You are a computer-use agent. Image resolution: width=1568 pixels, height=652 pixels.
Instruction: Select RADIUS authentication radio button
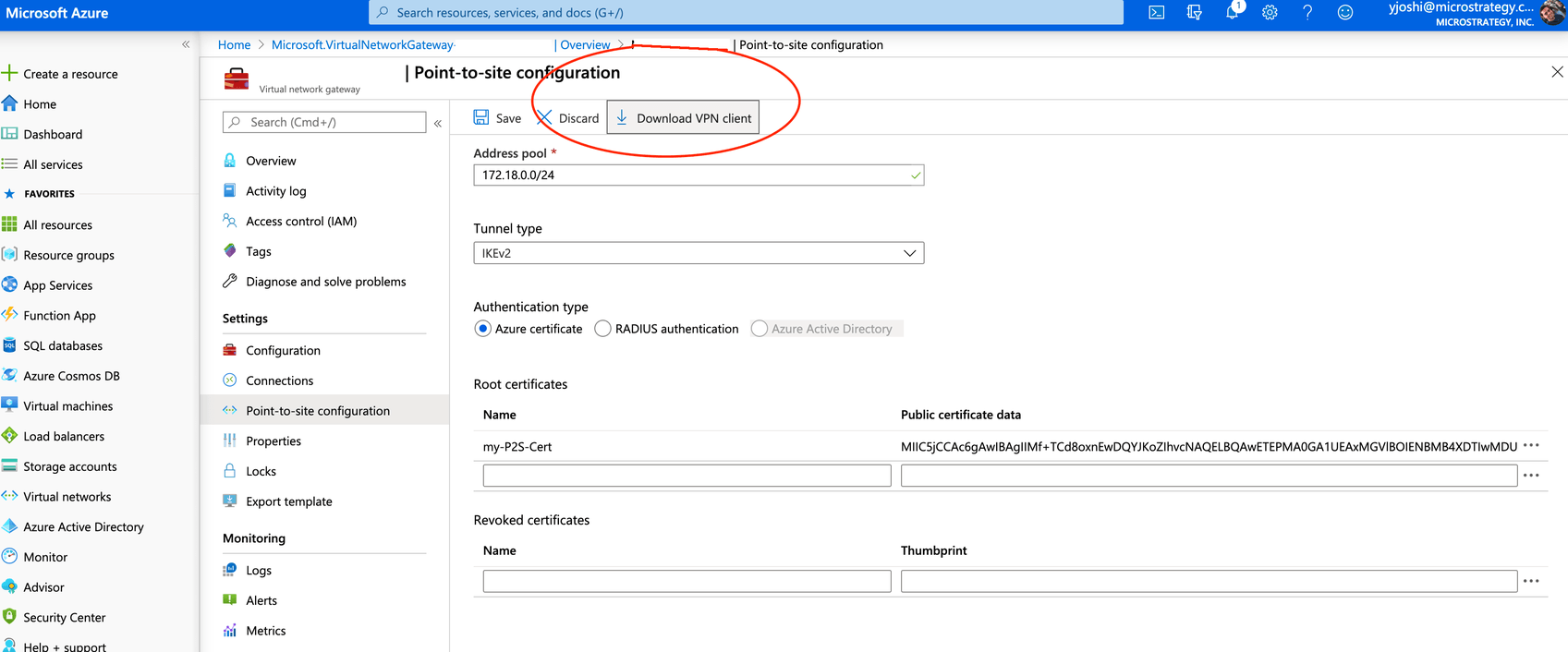(602, 329)
